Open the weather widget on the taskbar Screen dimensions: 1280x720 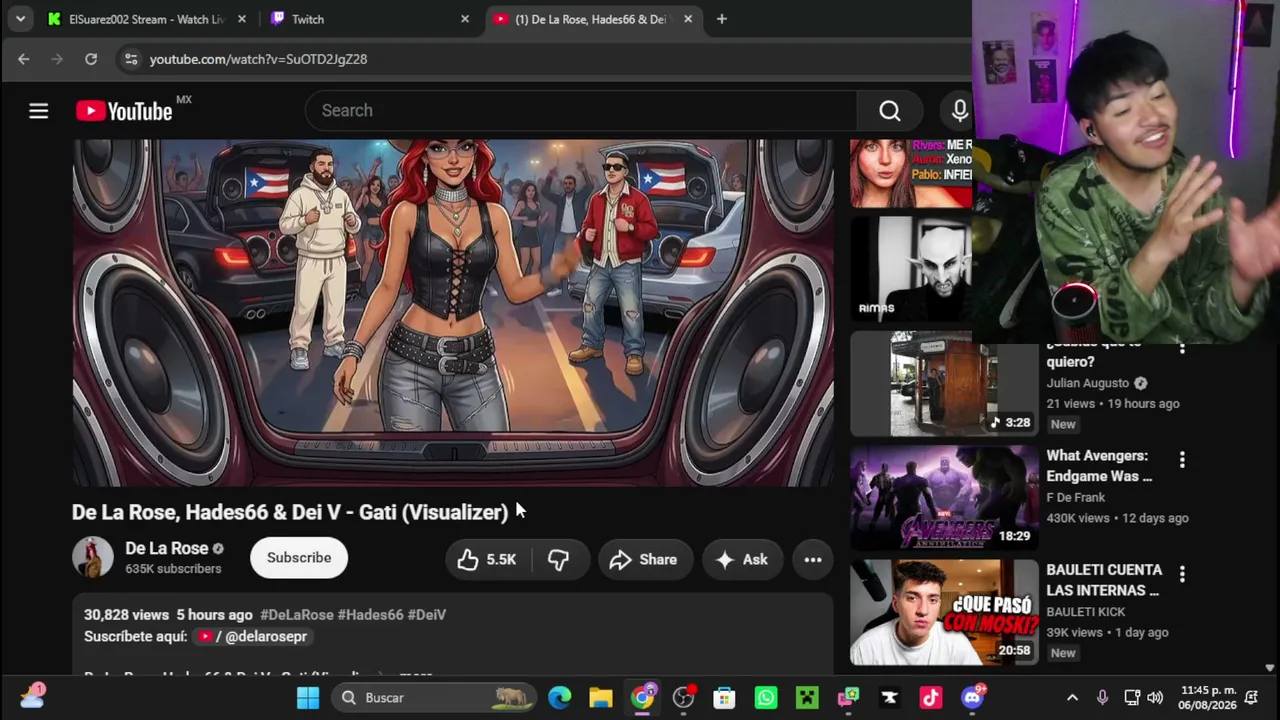32,697
